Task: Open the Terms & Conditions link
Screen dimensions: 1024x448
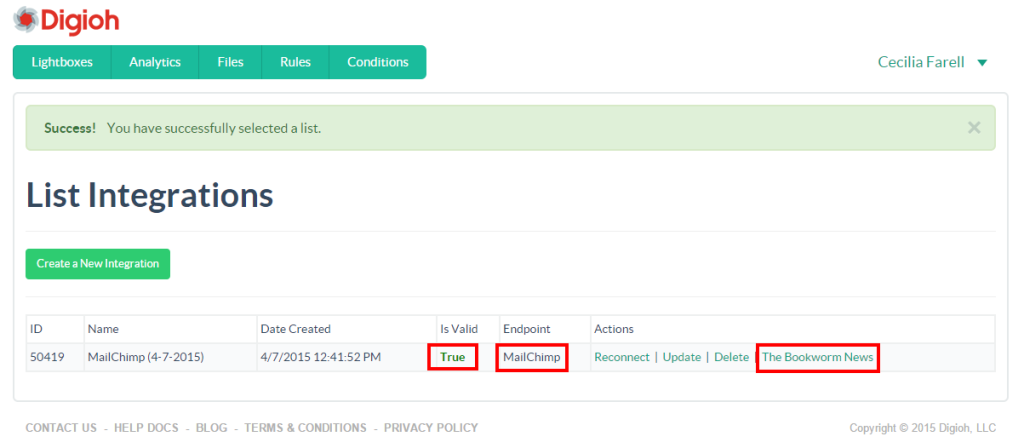Action: tap(305, 428)
